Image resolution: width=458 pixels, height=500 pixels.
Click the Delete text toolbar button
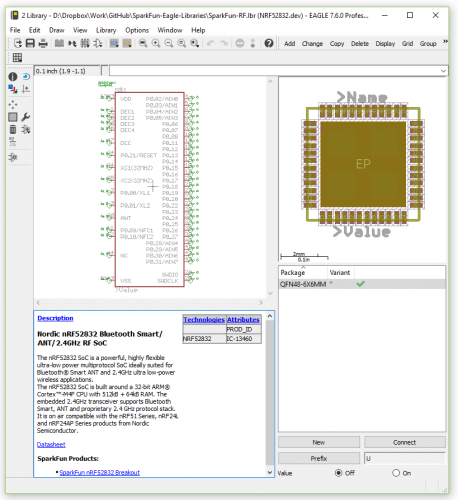click(x=360, y=44)
